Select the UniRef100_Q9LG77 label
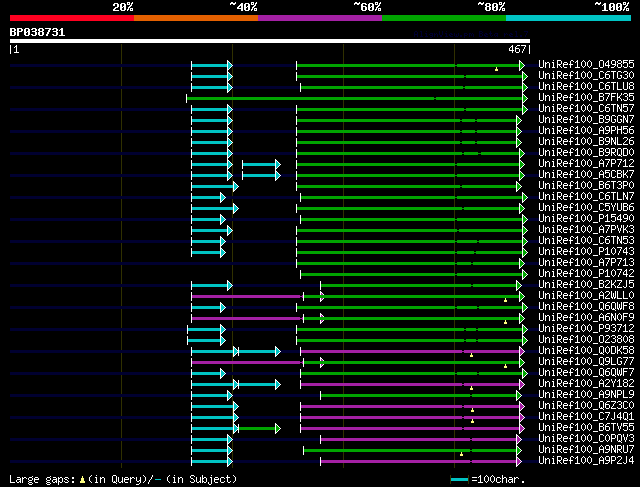Image resolution: width=640 pixels, height=487 pixels. tap(586, 362)
